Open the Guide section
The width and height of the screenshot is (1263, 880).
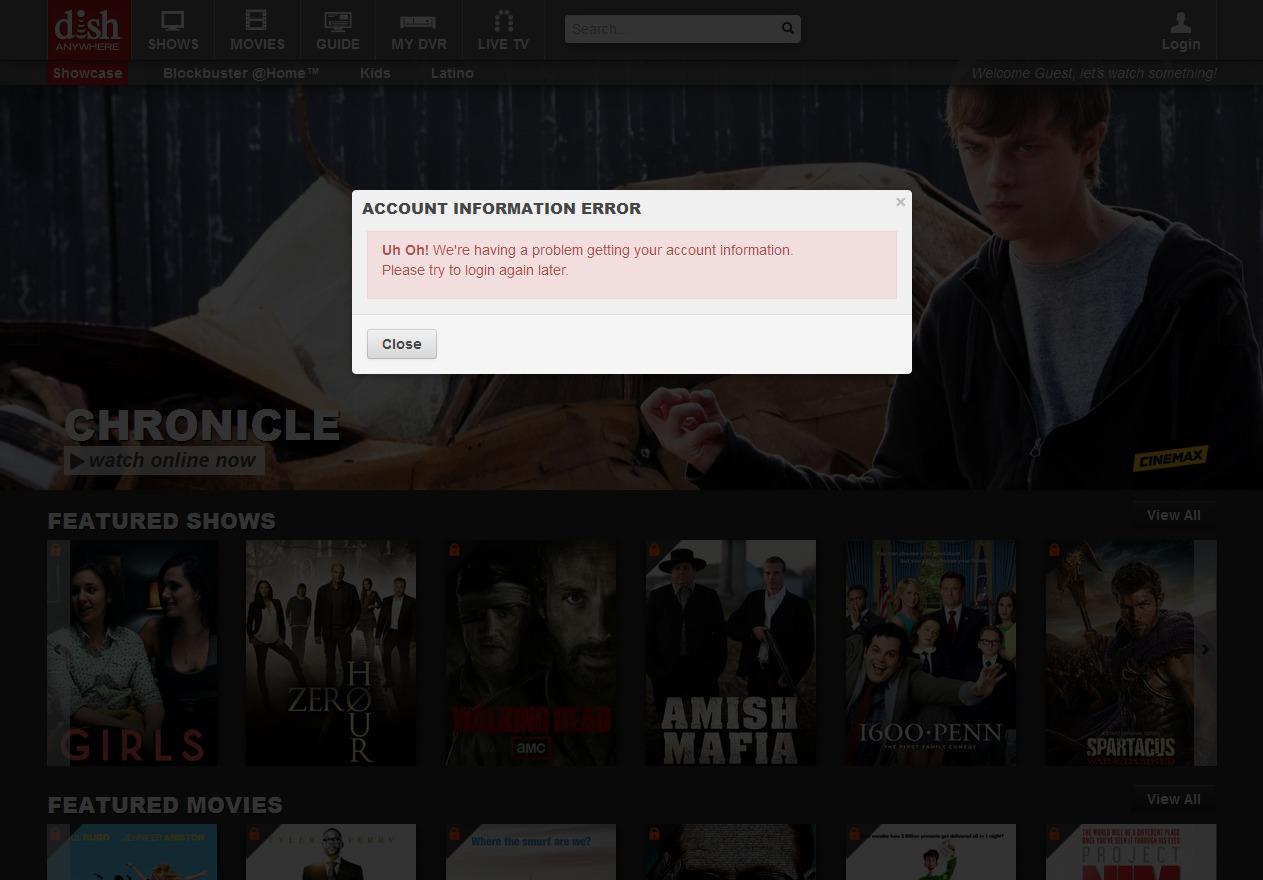point(338,30)
